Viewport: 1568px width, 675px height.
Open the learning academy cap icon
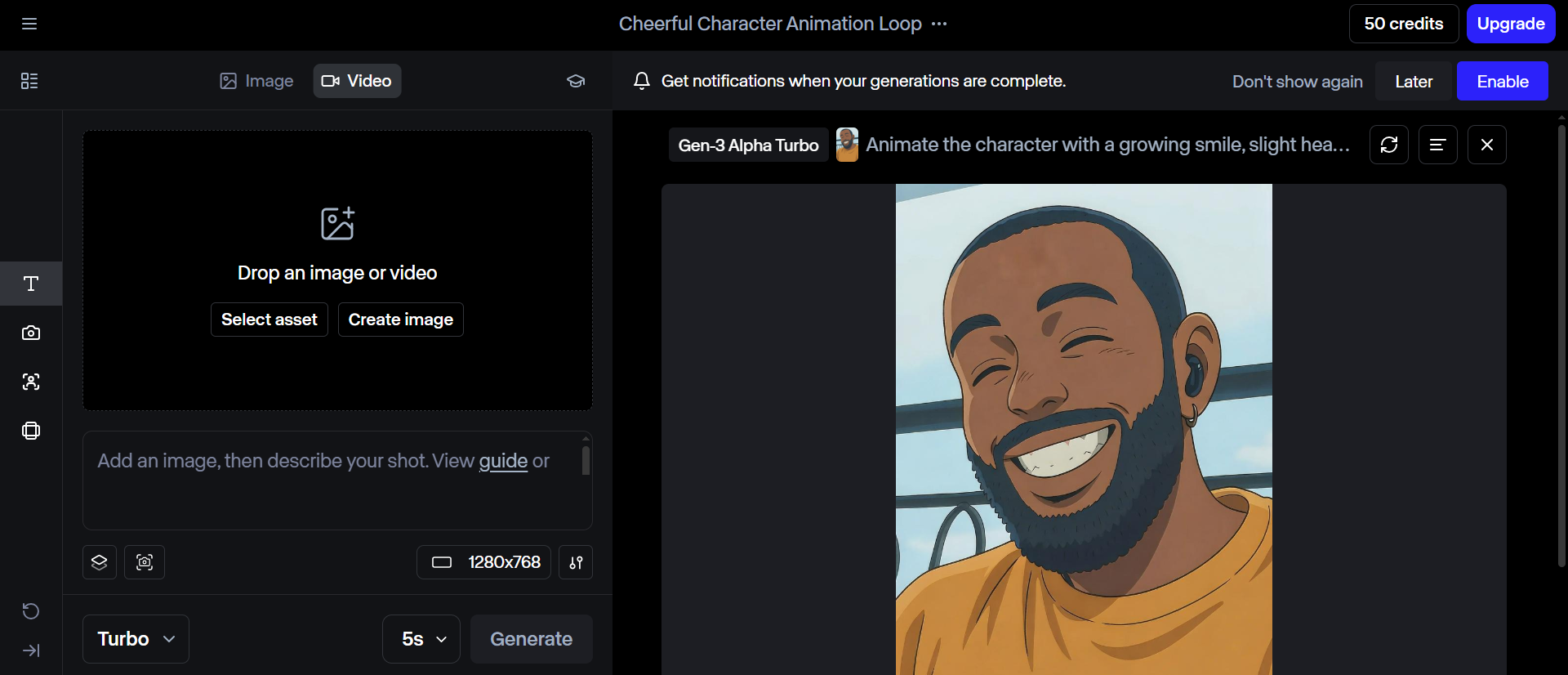tap(576, 81)
